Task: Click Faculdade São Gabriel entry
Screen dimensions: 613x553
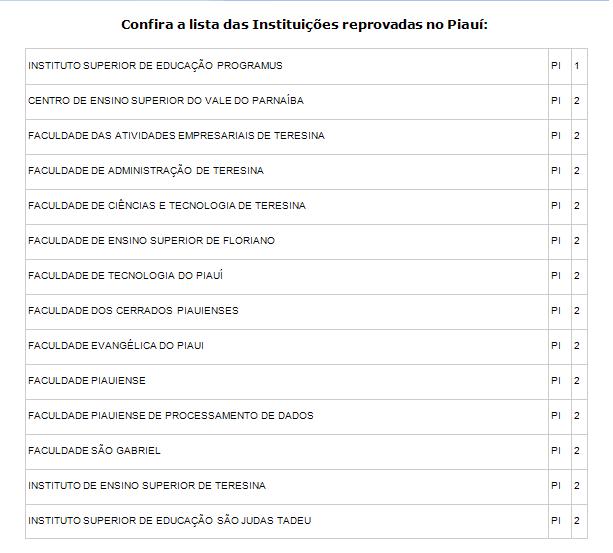Action: pos(94,451)
